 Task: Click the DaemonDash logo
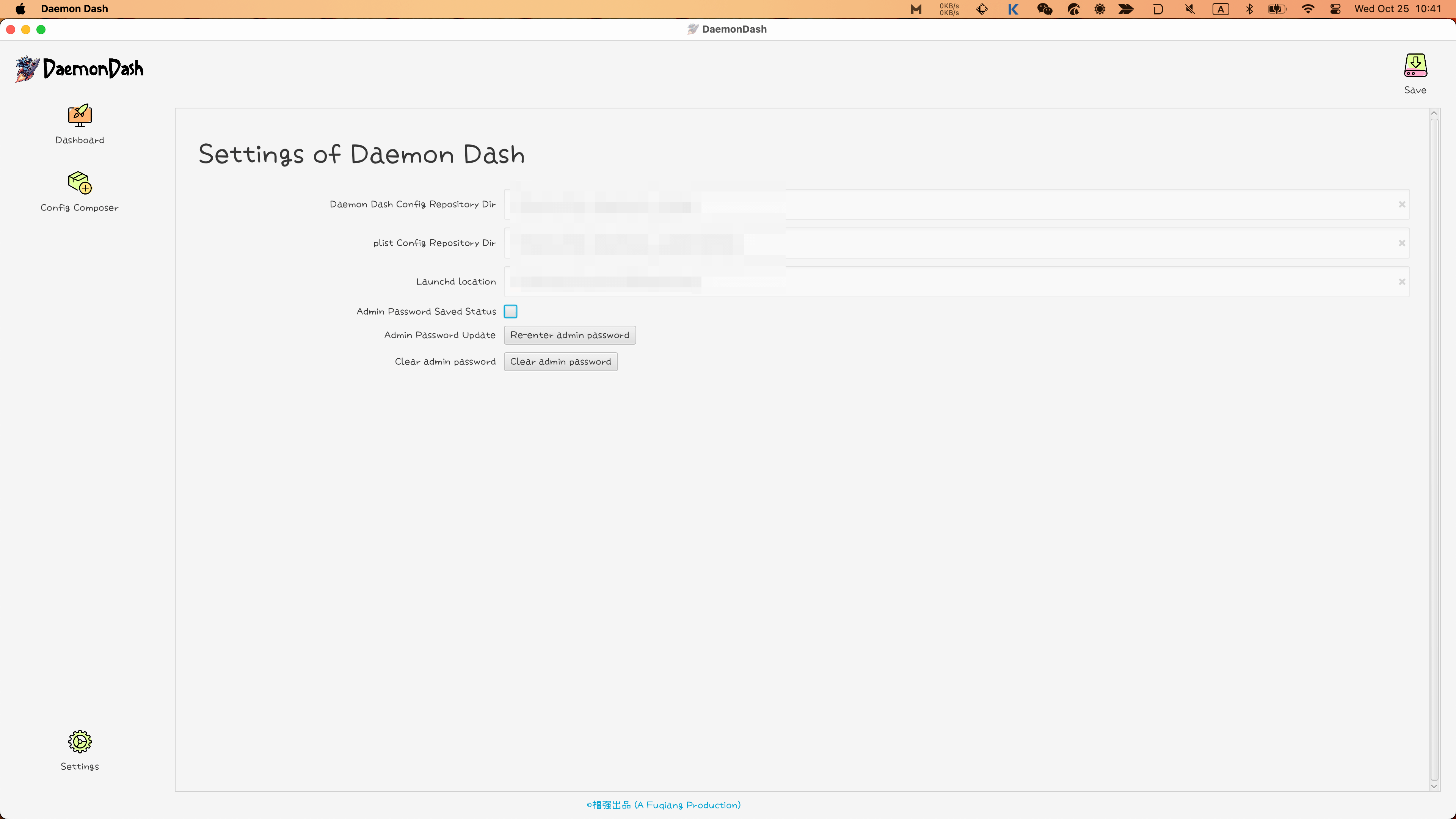pos(79,68)
